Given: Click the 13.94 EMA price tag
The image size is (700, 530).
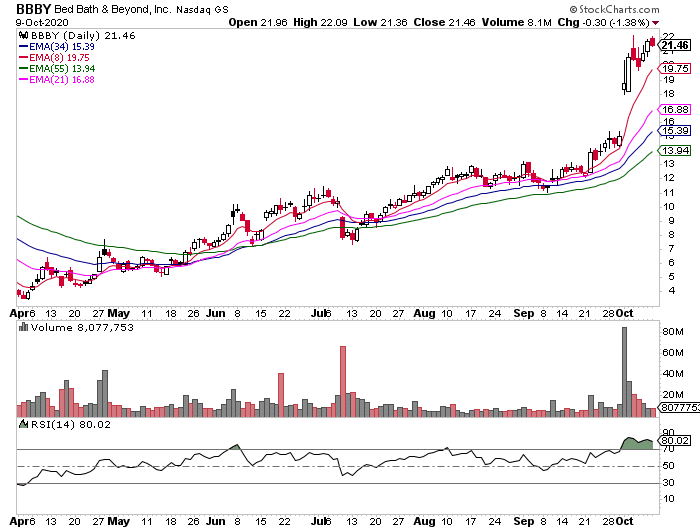Looking at the screenshot, I should tap(675, 151).
